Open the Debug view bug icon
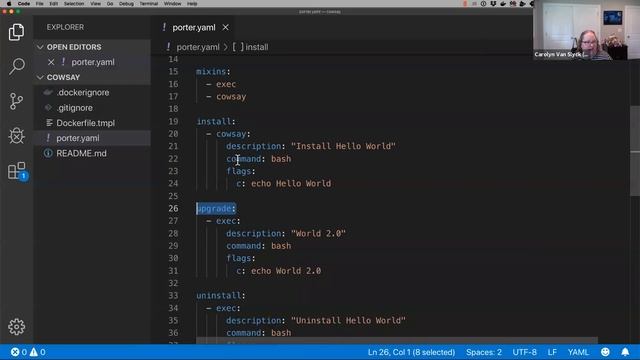This screenshot has height=360, width=640. pyautogui.click(x=17, y=136)
